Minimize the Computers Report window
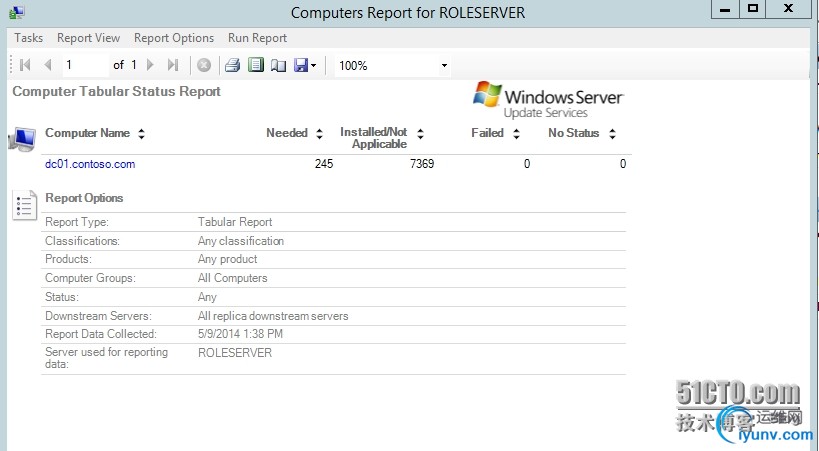Viewport: 819px width, 451px height. coord(725,9)
